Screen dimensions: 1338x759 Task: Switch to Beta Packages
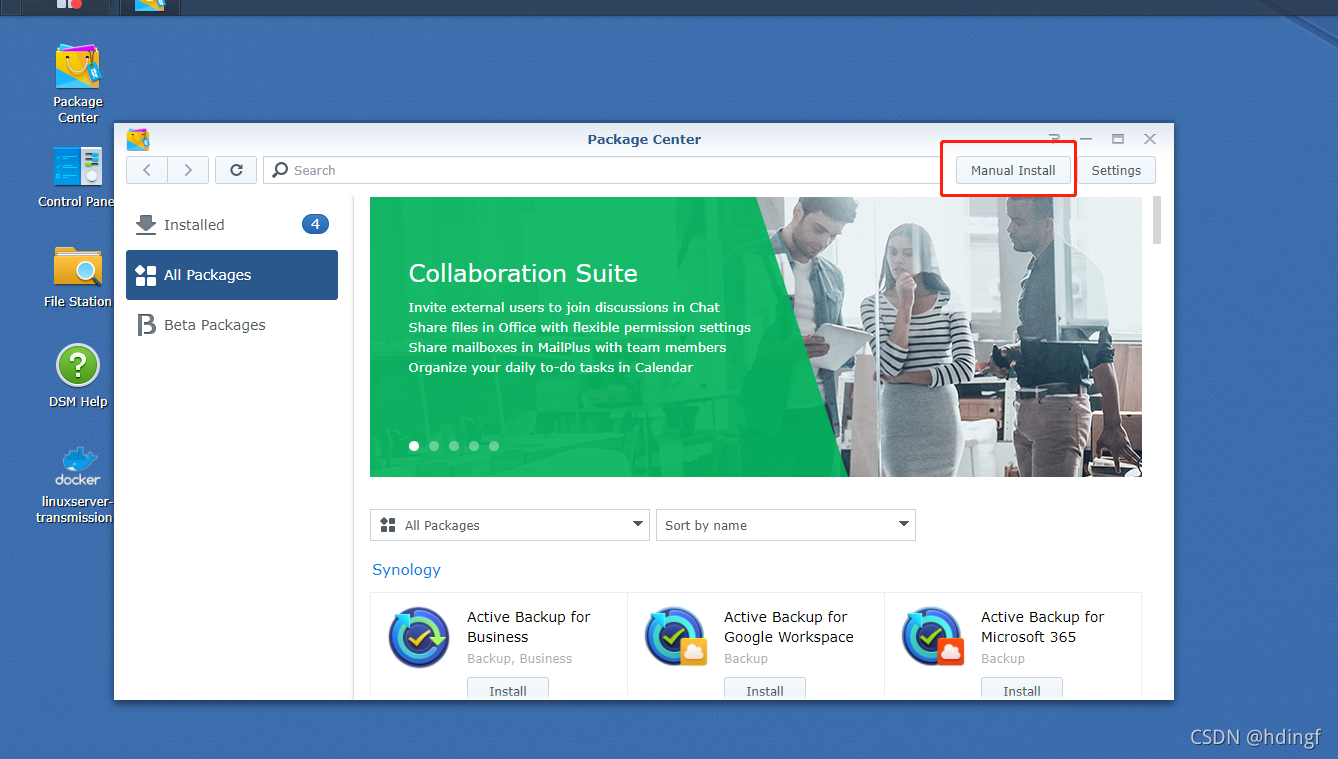tap(232, 325)
